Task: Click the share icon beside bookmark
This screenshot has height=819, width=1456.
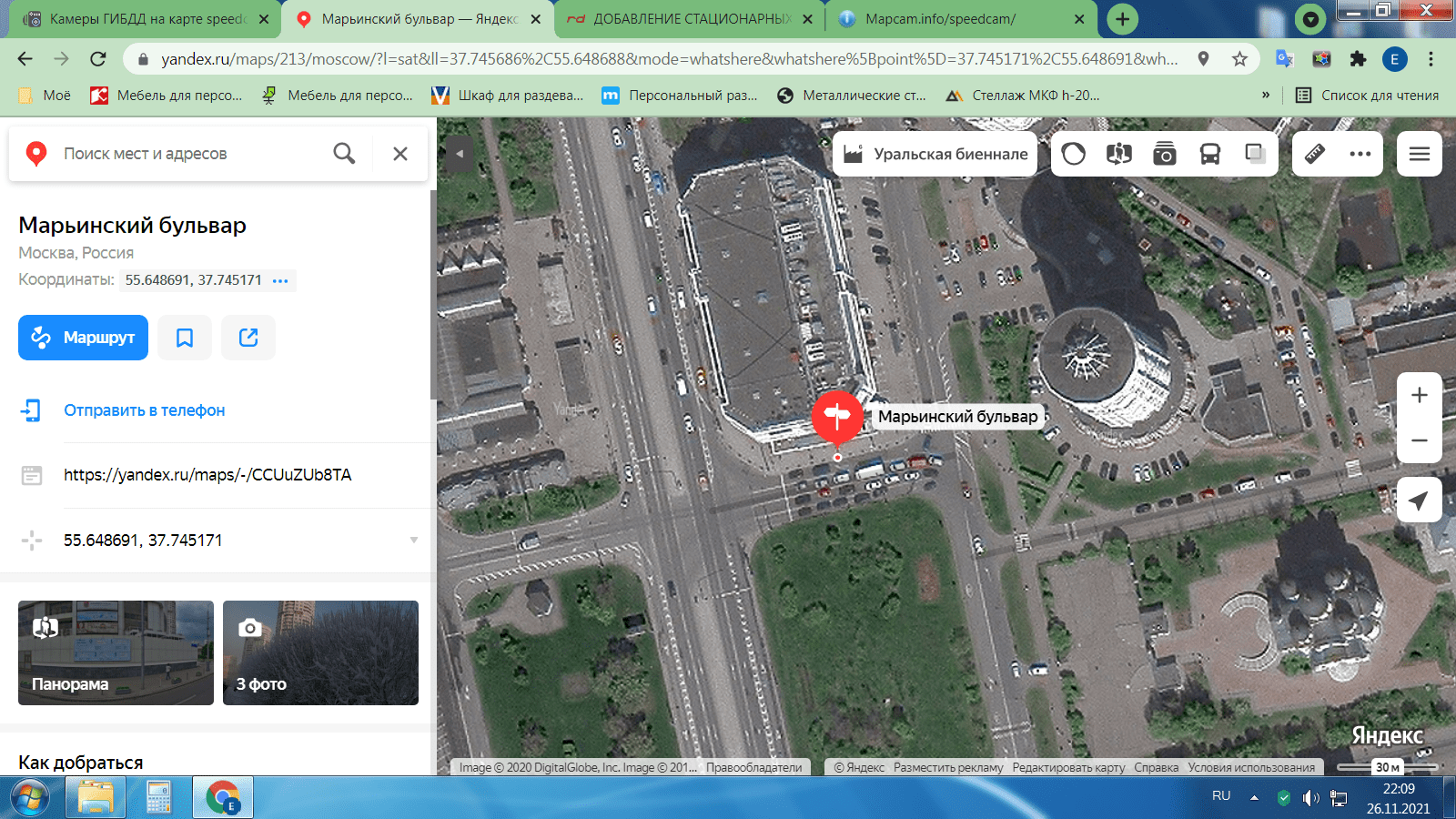Action: point(248,338)
